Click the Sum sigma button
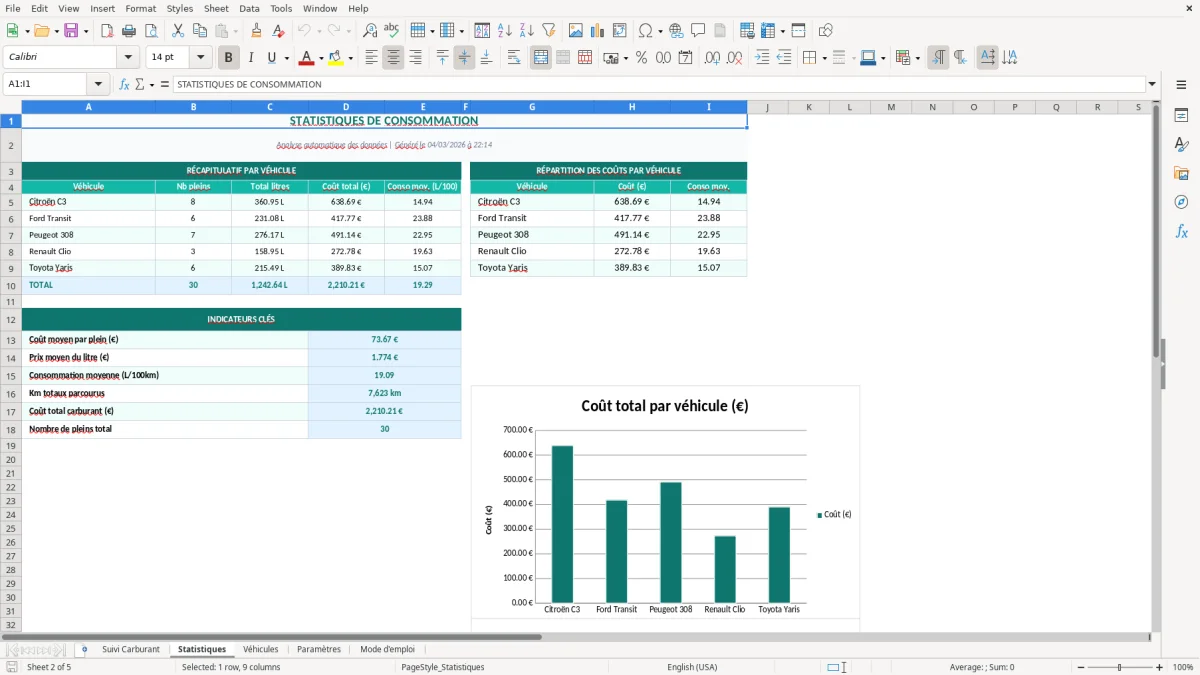 click(139, 85)
